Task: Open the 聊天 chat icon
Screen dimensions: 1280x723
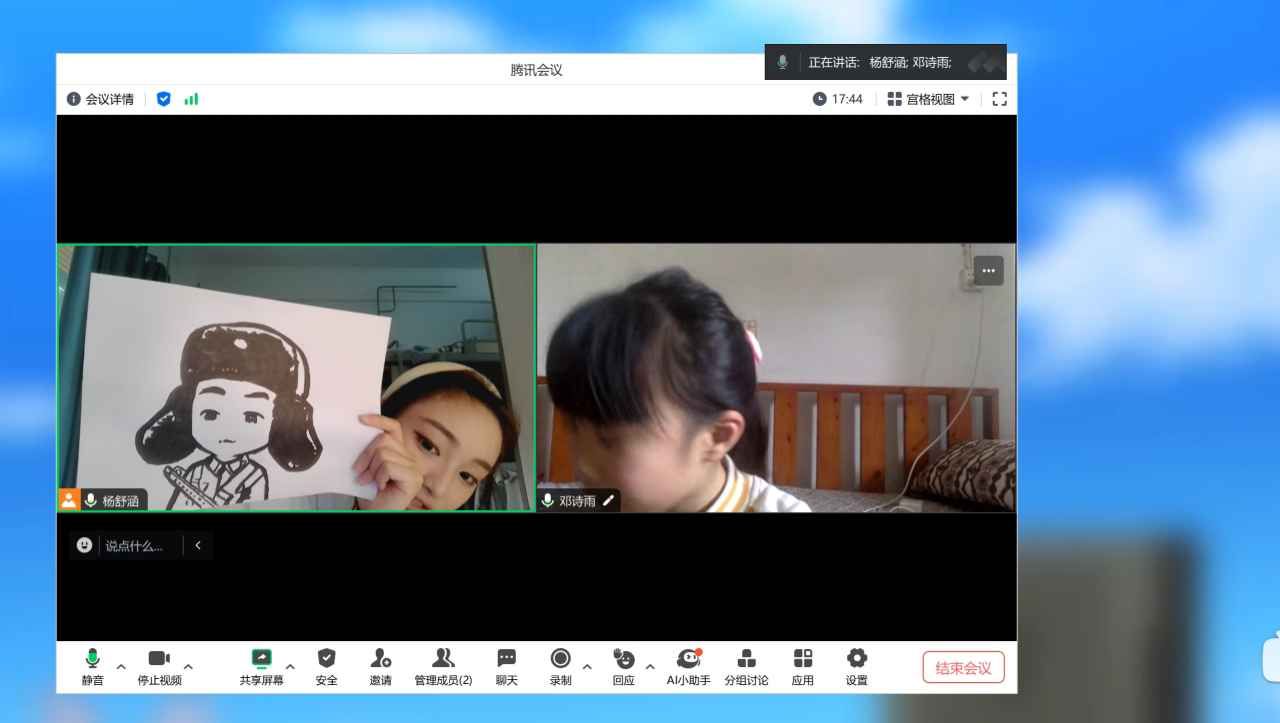Action: [x=507, y=659]
